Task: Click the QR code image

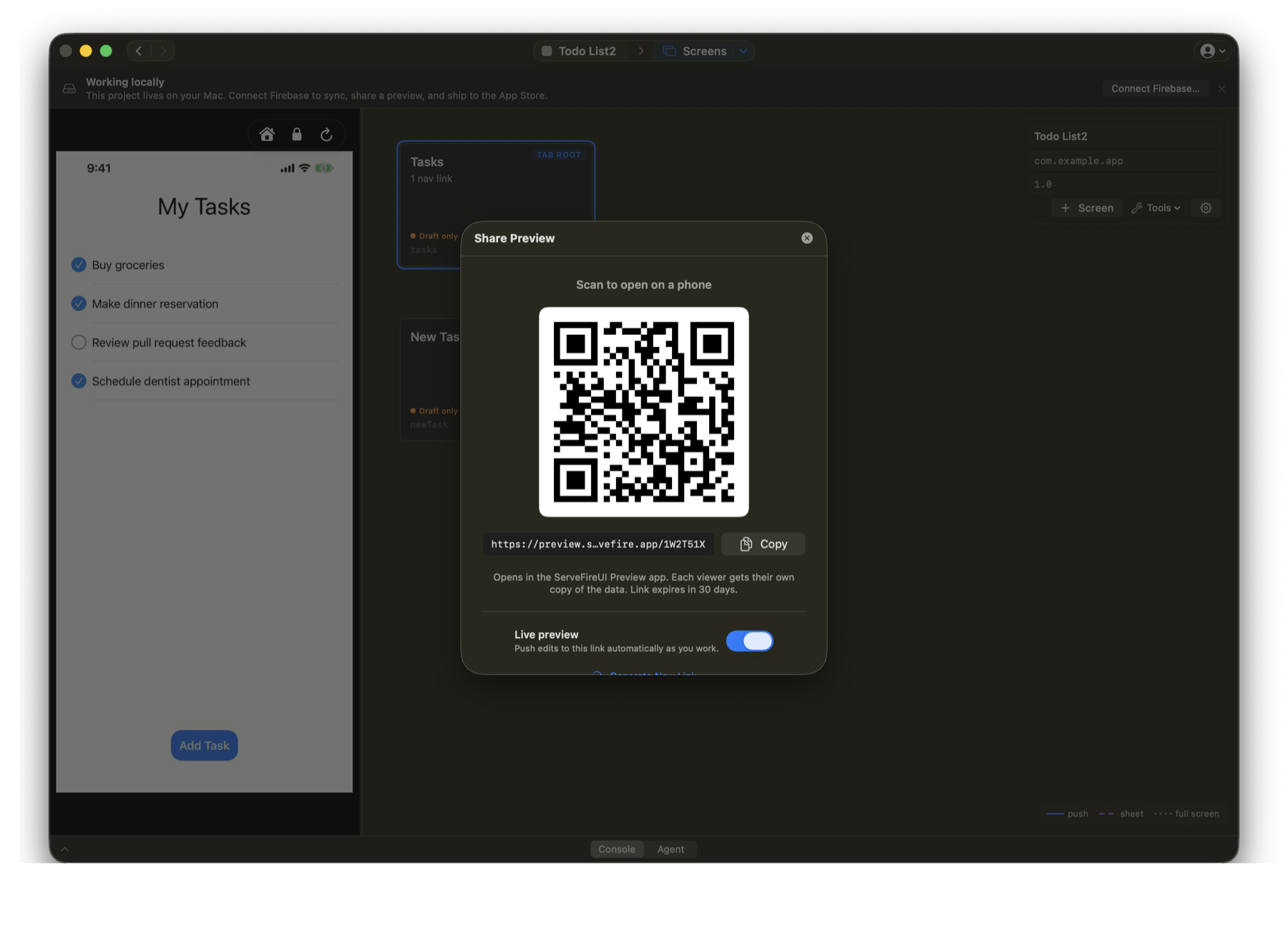Action: [x=643, y=412]
